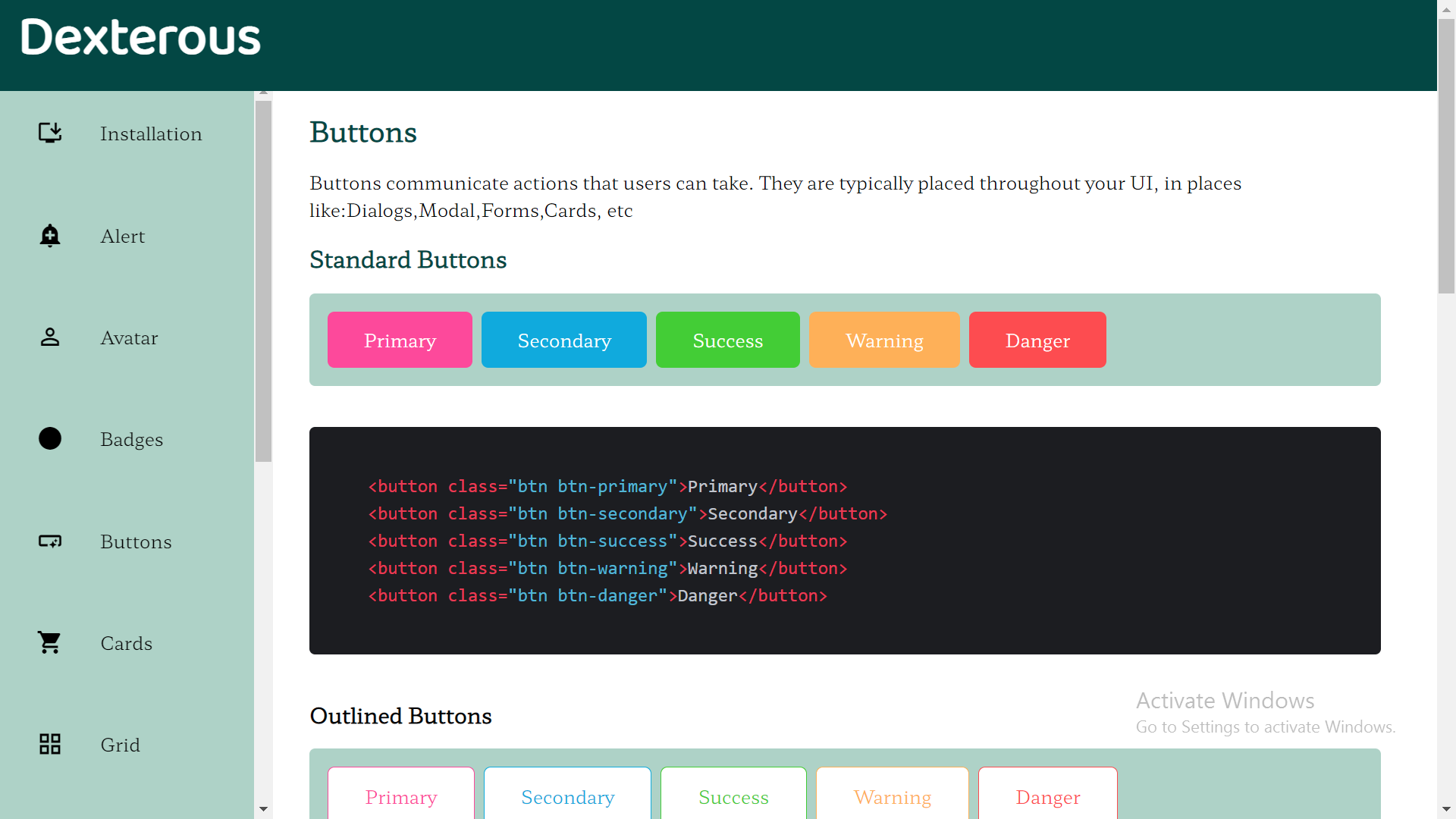Click the Cards shopping cart icon
The width and height of the screenshot is (1456, 819).
(x=49, y=642)
